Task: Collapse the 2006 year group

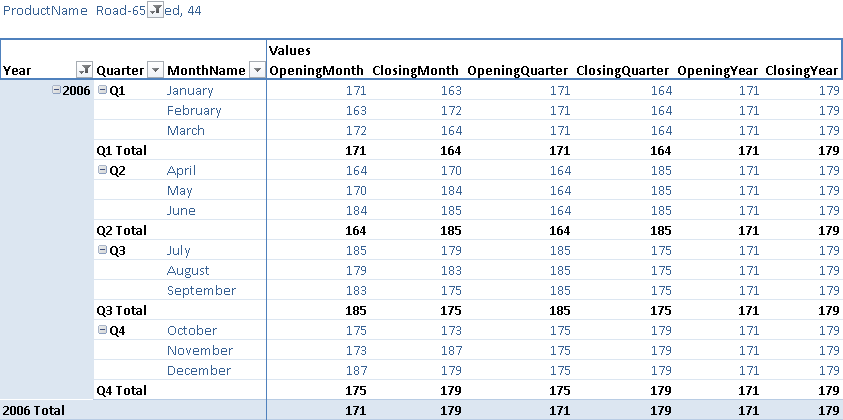Action: pyautogui.click(x=56, y=90)
